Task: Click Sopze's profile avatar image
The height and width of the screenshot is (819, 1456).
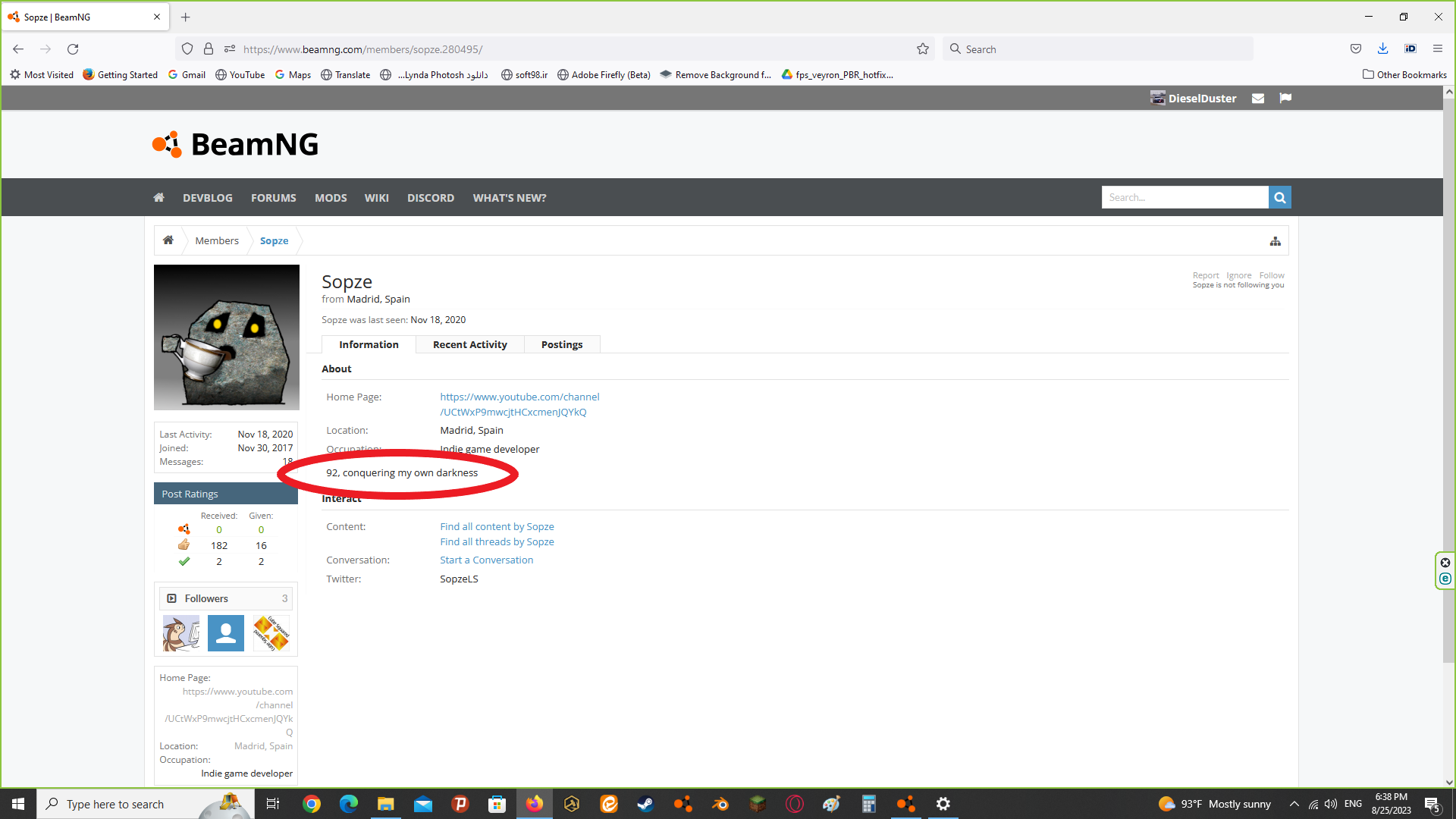Action: pos(227,337)
